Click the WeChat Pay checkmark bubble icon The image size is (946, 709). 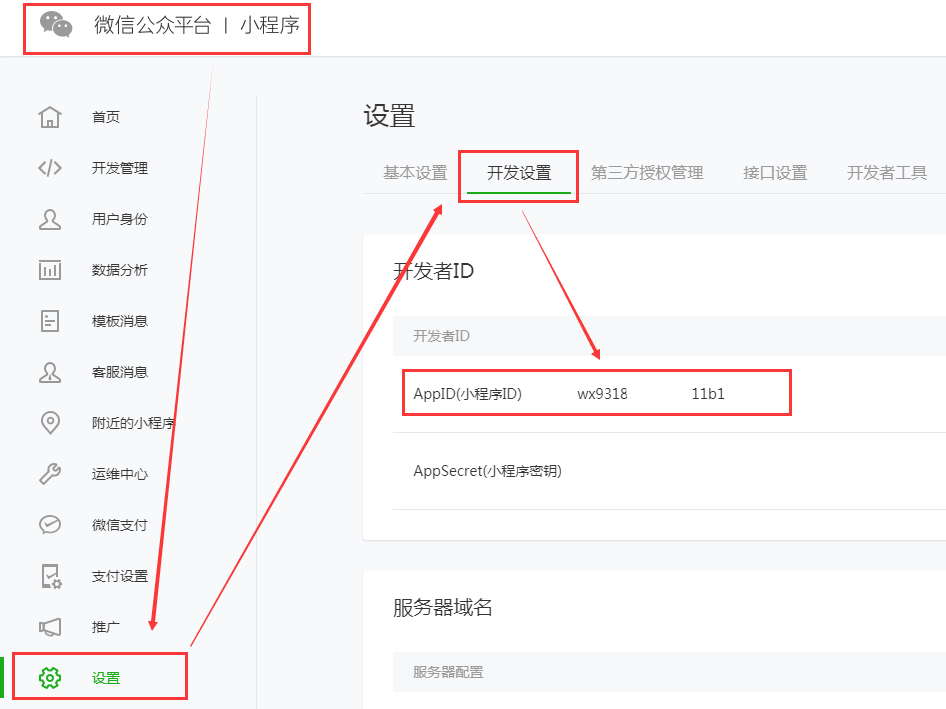click(x=50, y=525)
